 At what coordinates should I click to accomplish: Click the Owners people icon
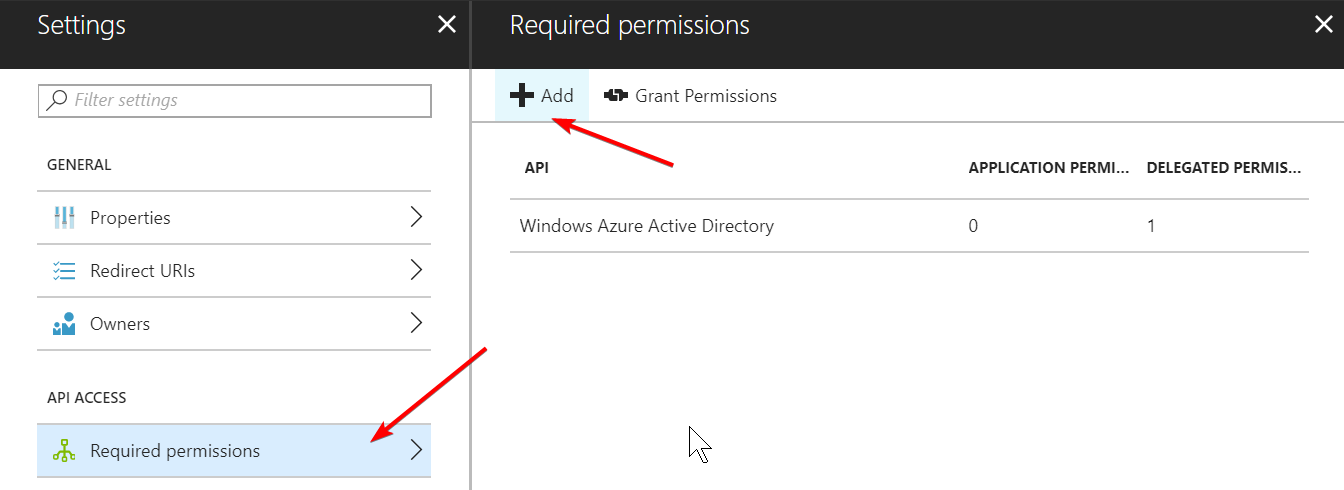64,324
